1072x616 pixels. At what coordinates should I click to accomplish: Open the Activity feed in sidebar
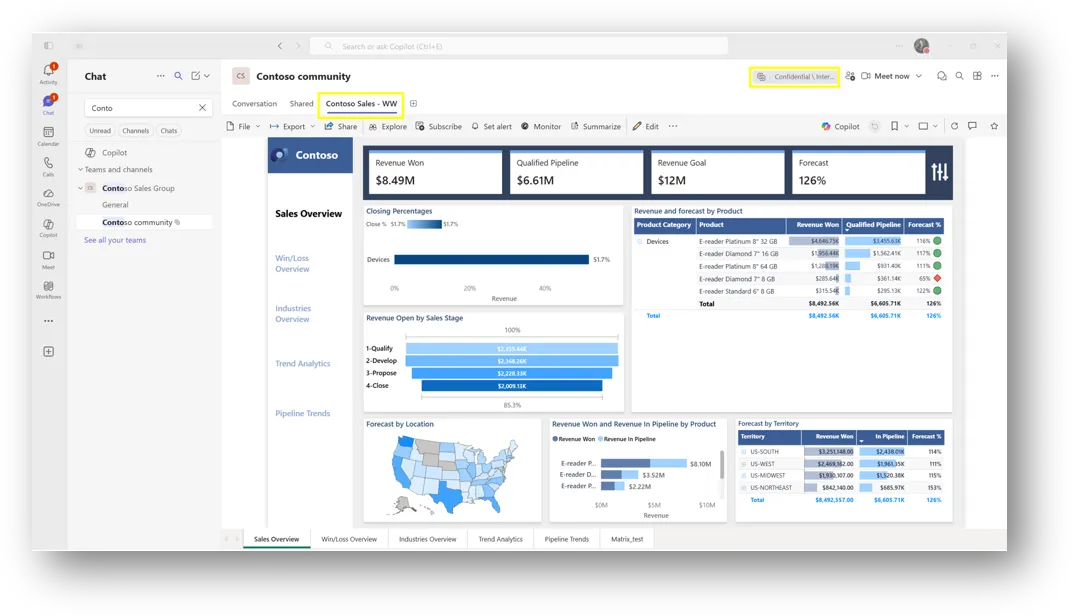[49, 73]
